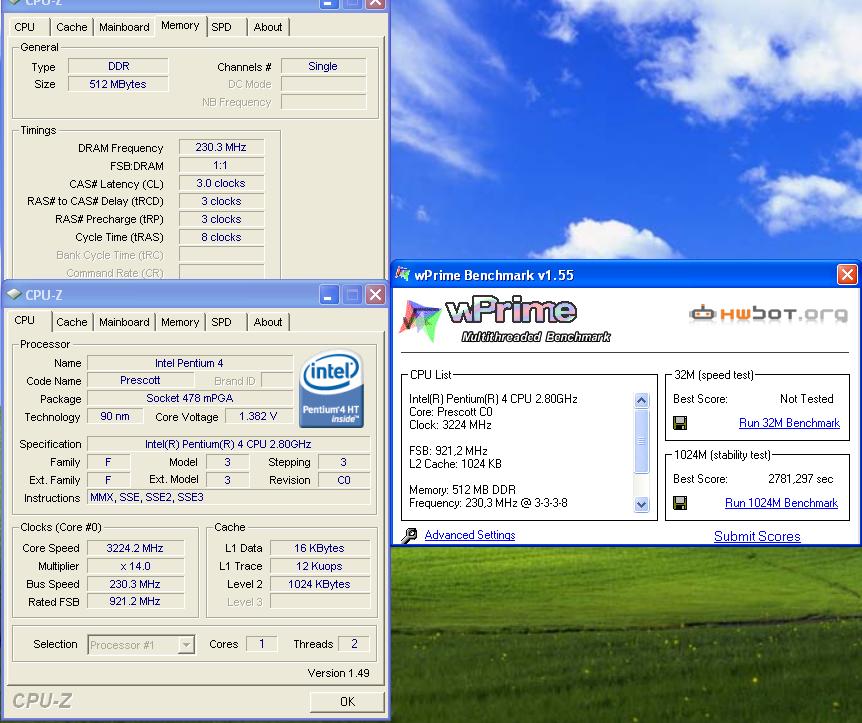Click the L1 Trace value 12 Kuops
Screen dimensions: 862x723
pyautogui.click(x=319, y=566)
